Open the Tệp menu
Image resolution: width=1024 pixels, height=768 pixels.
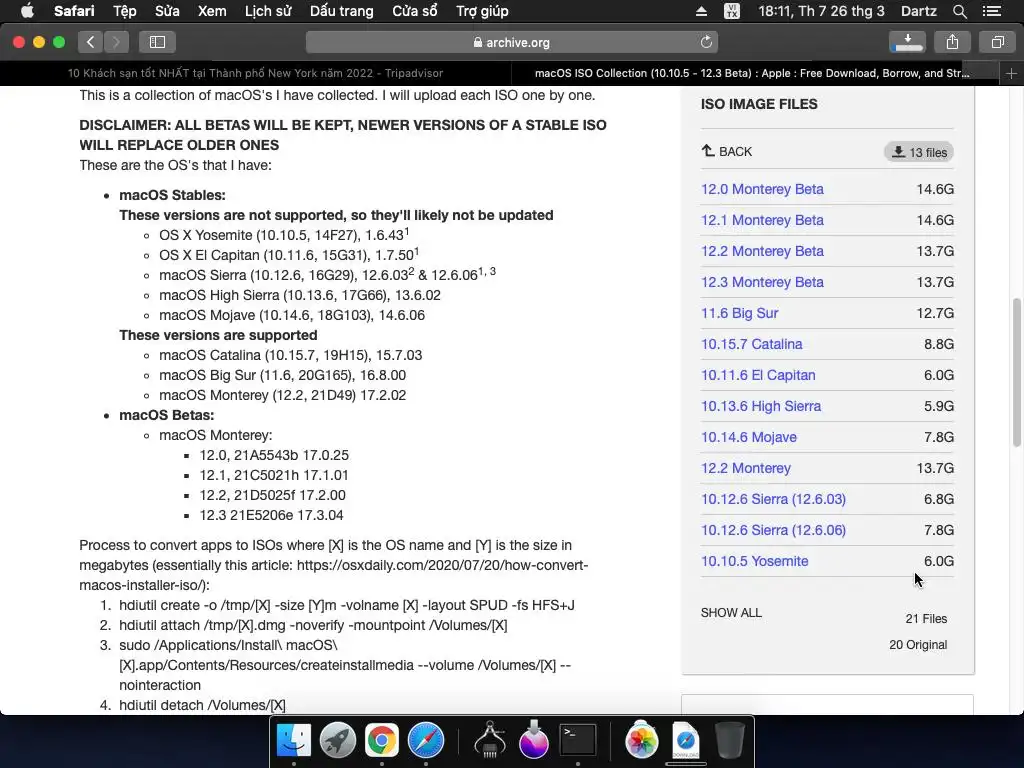[x=125, y=11]
